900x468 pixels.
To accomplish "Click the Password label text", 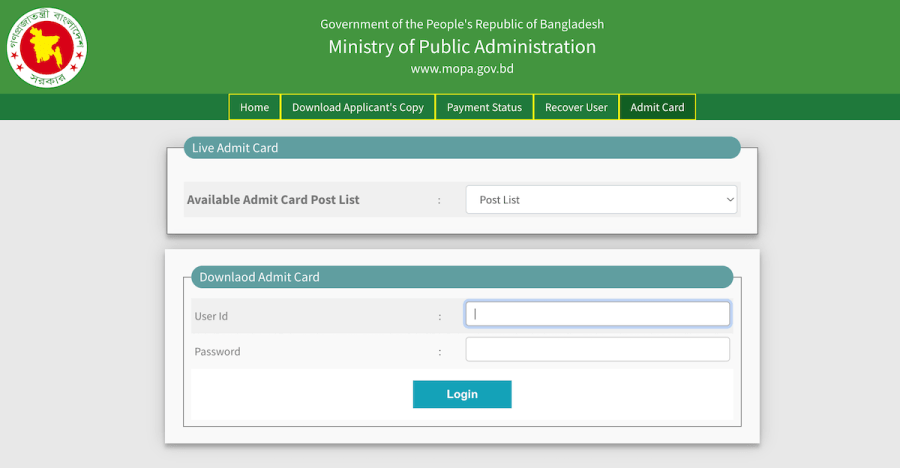I will (x=217, y=352).
